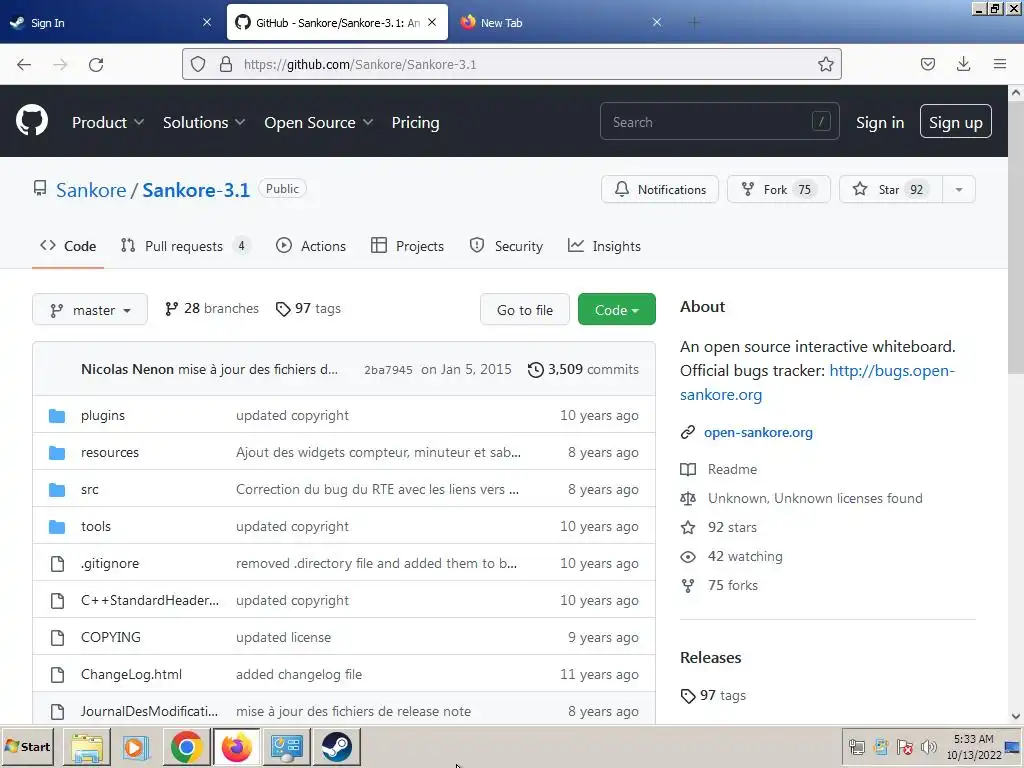Image resolution: width=1024 pixels, height=768 pixels.
Task: Open Firefox downloads icon
Action: click(963, 64)
